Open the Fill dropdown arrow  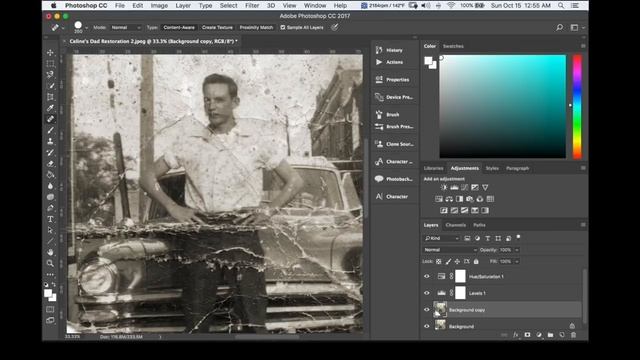(517, 261)
